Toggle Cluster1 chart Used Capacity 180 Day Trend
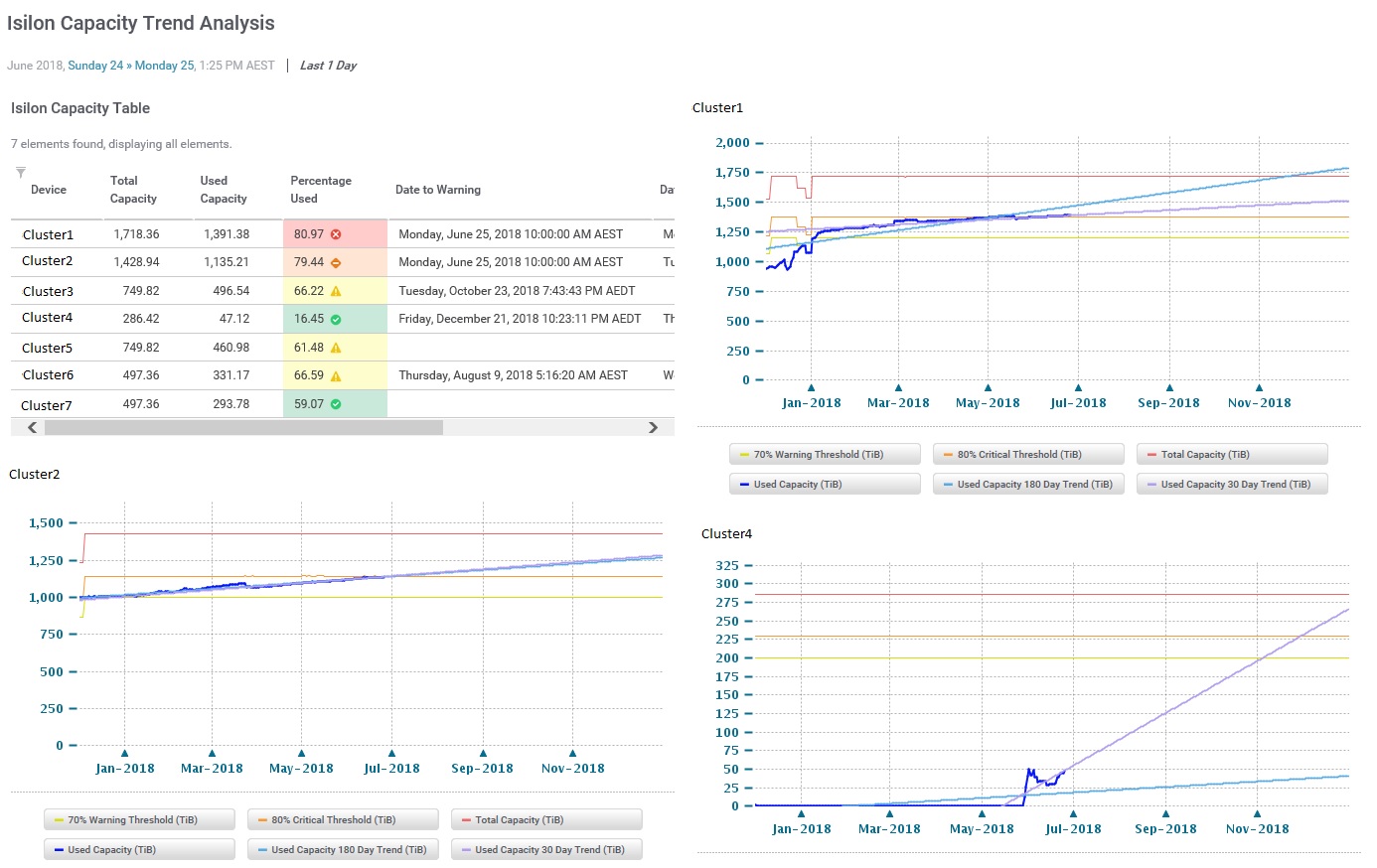The height and width of the screenshot is (868, 1377). (1028, 485)
